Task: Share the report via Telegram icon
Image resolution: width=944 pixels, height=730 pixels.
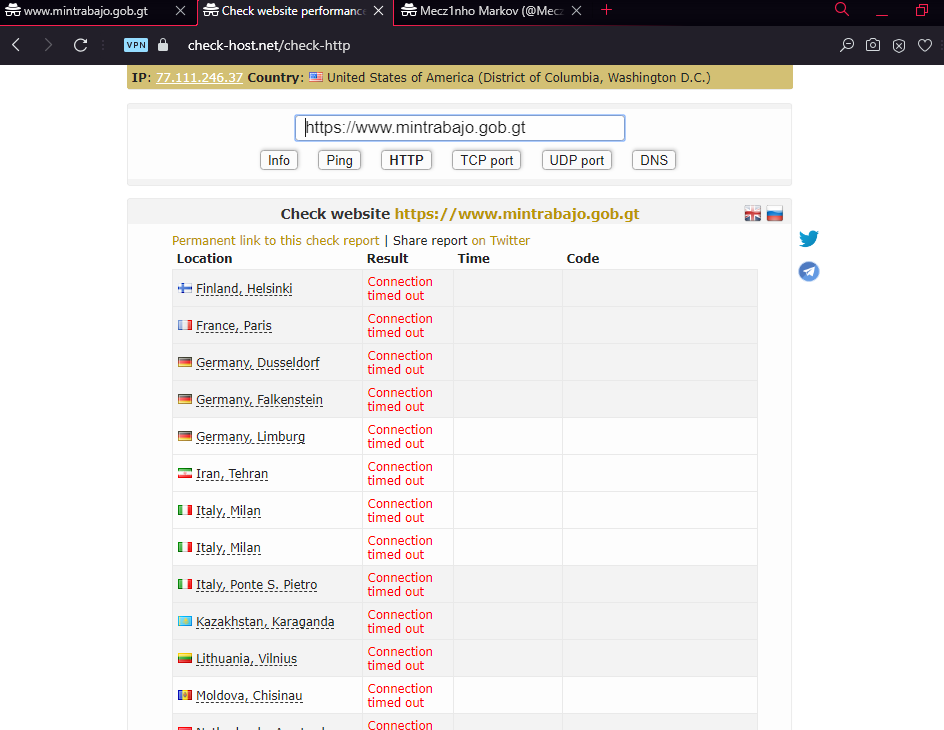Action: [808, 271]
